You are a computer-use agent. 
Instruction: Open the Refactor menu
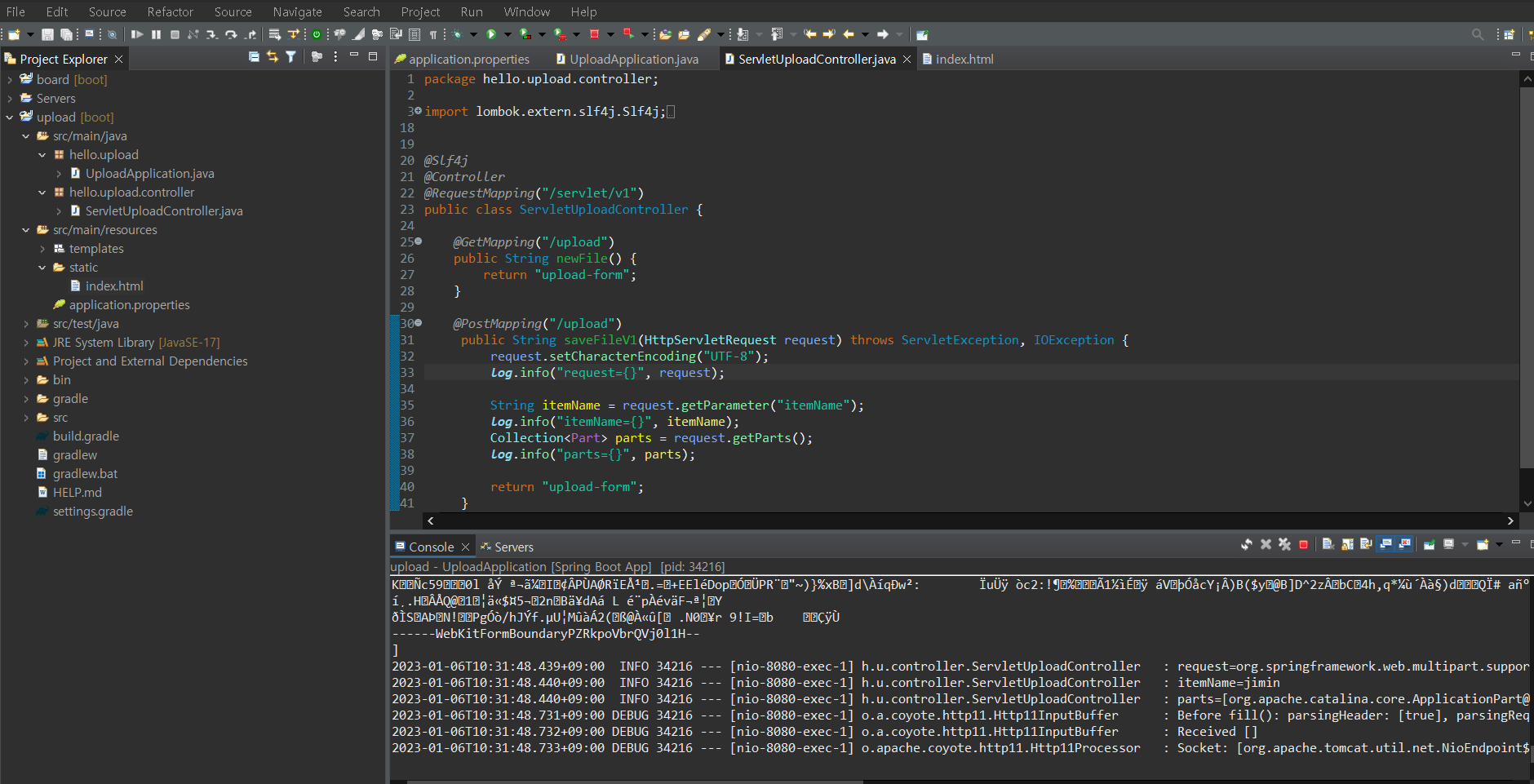point(170,11)
